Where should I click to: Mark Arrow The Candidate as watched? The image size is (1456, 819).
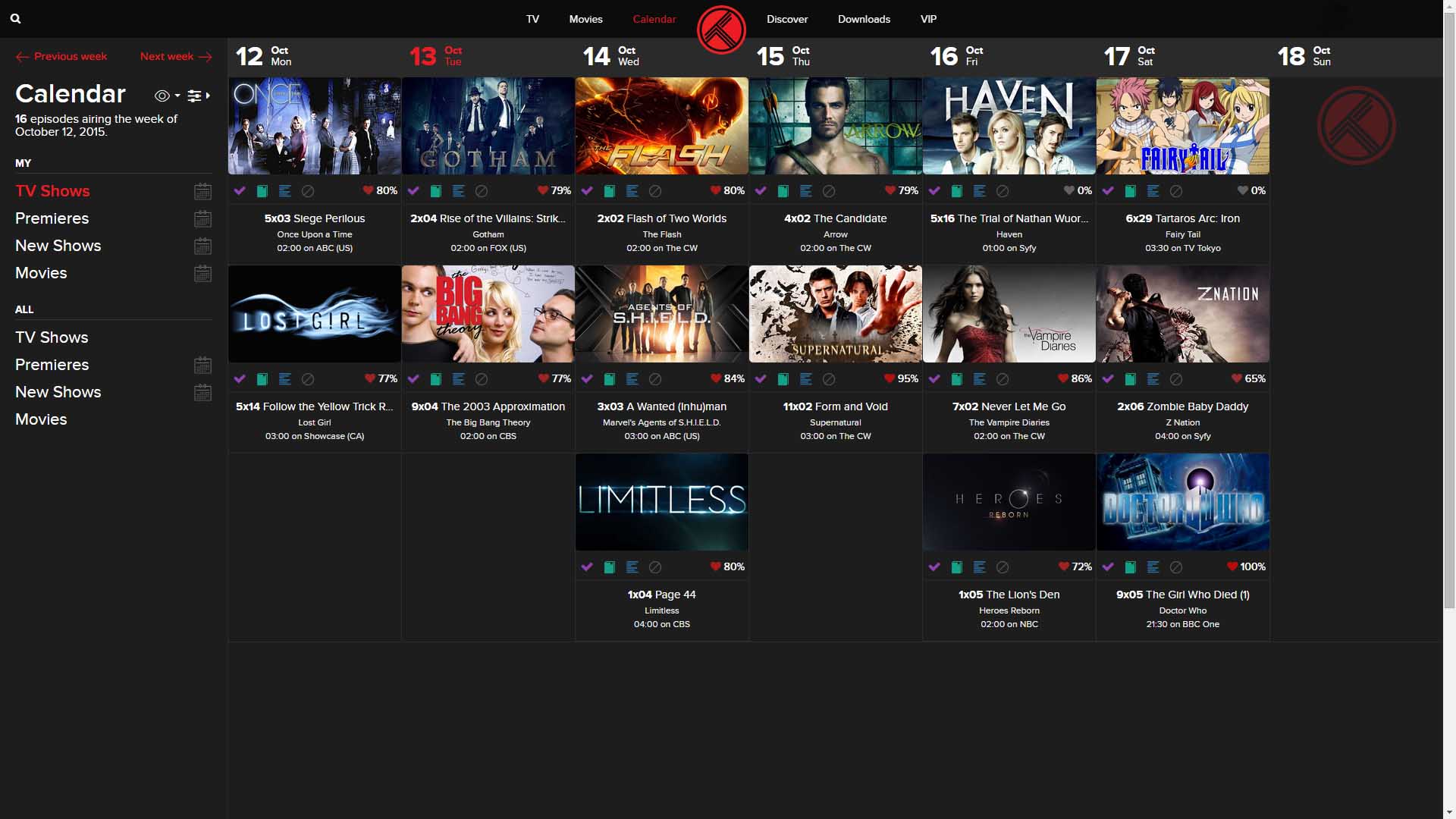[x=761, y=191]
